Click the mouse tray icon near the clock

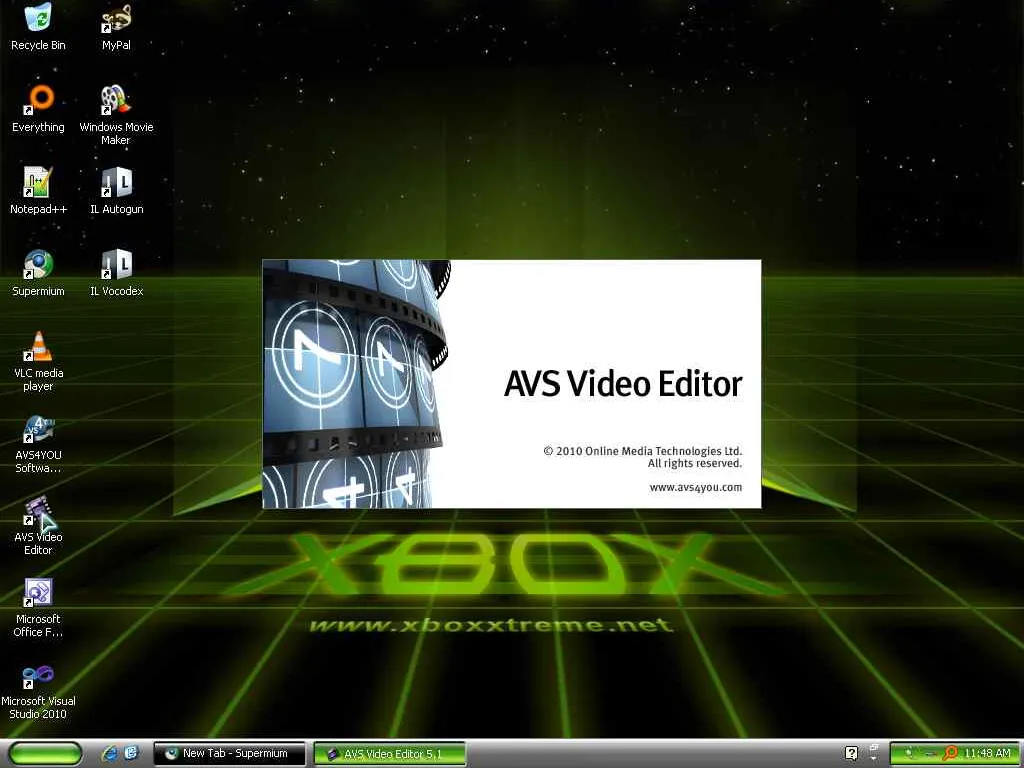908,754
